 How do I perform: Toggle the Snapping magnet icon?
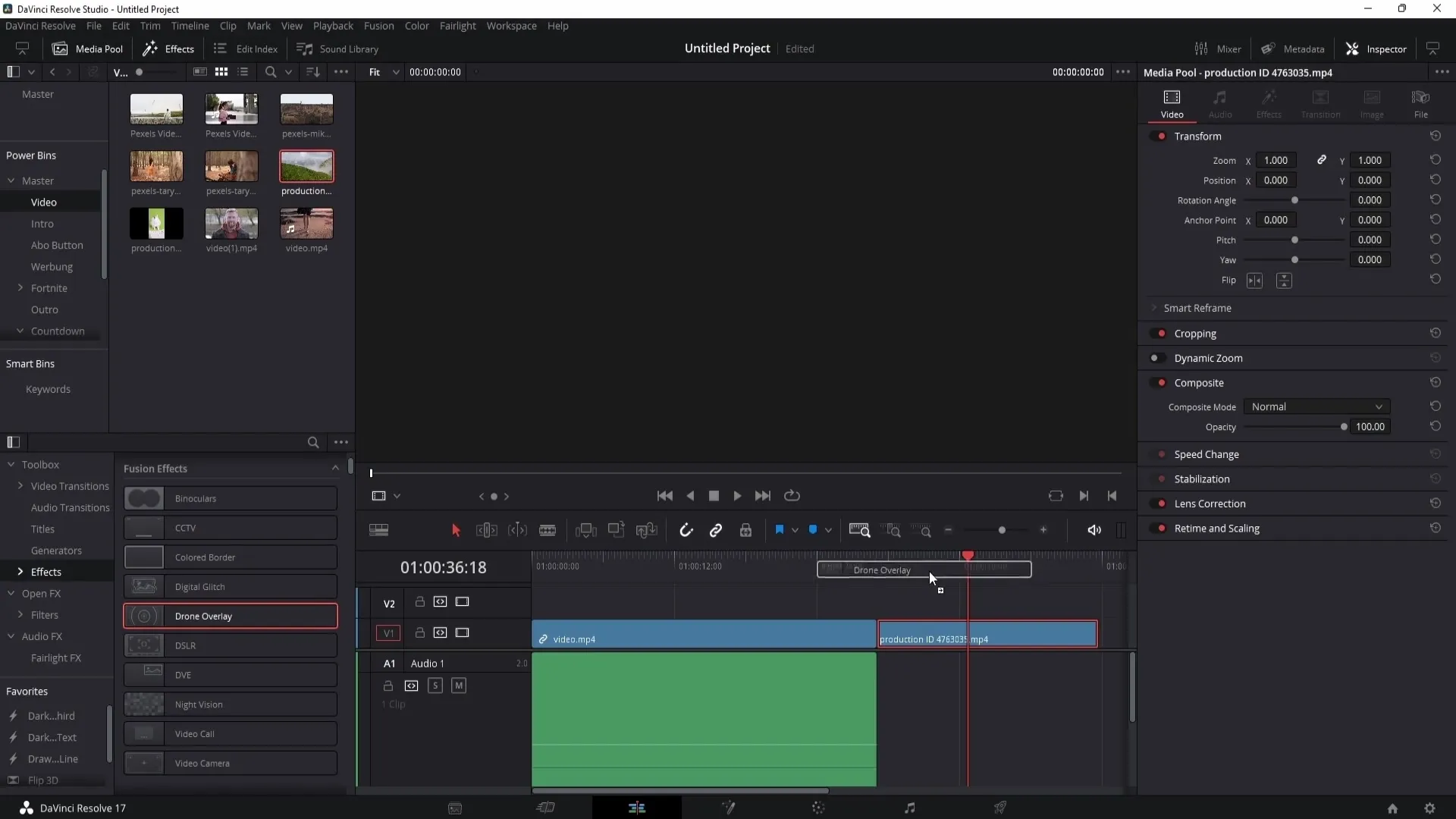686,531
